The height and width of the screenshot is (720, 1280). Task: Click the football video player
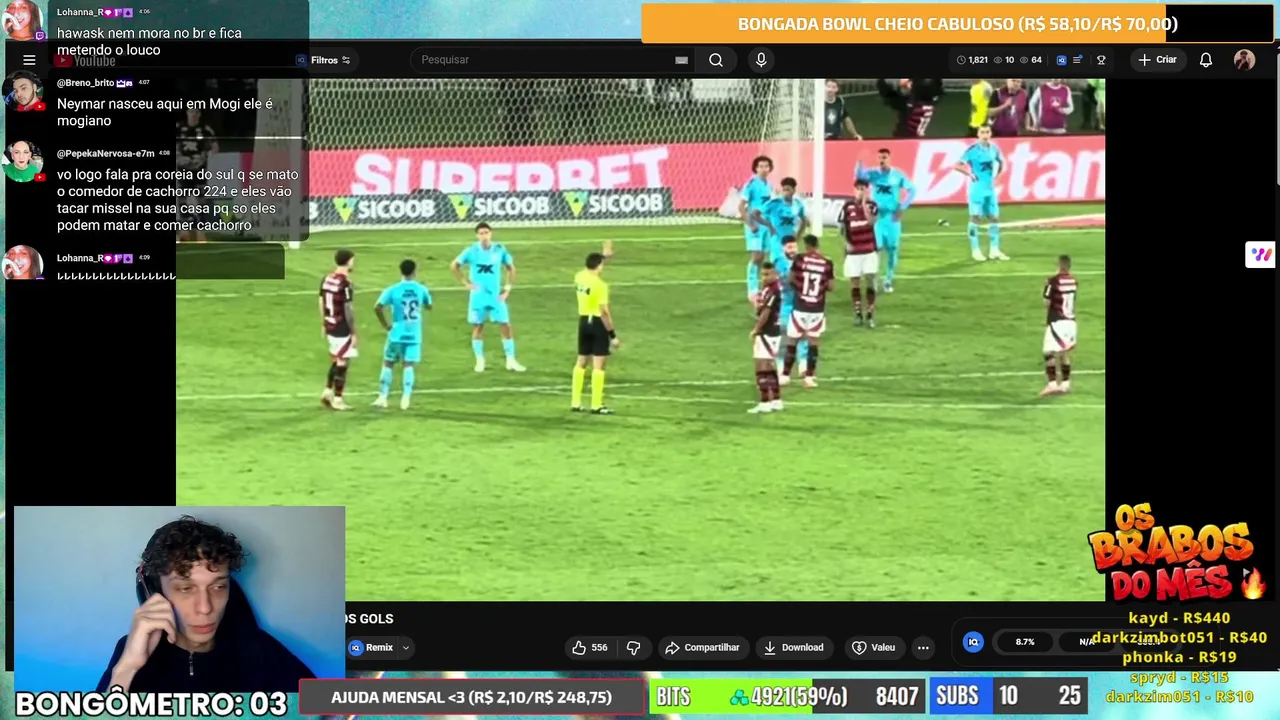pyautogui.click(x=640, y=340)
